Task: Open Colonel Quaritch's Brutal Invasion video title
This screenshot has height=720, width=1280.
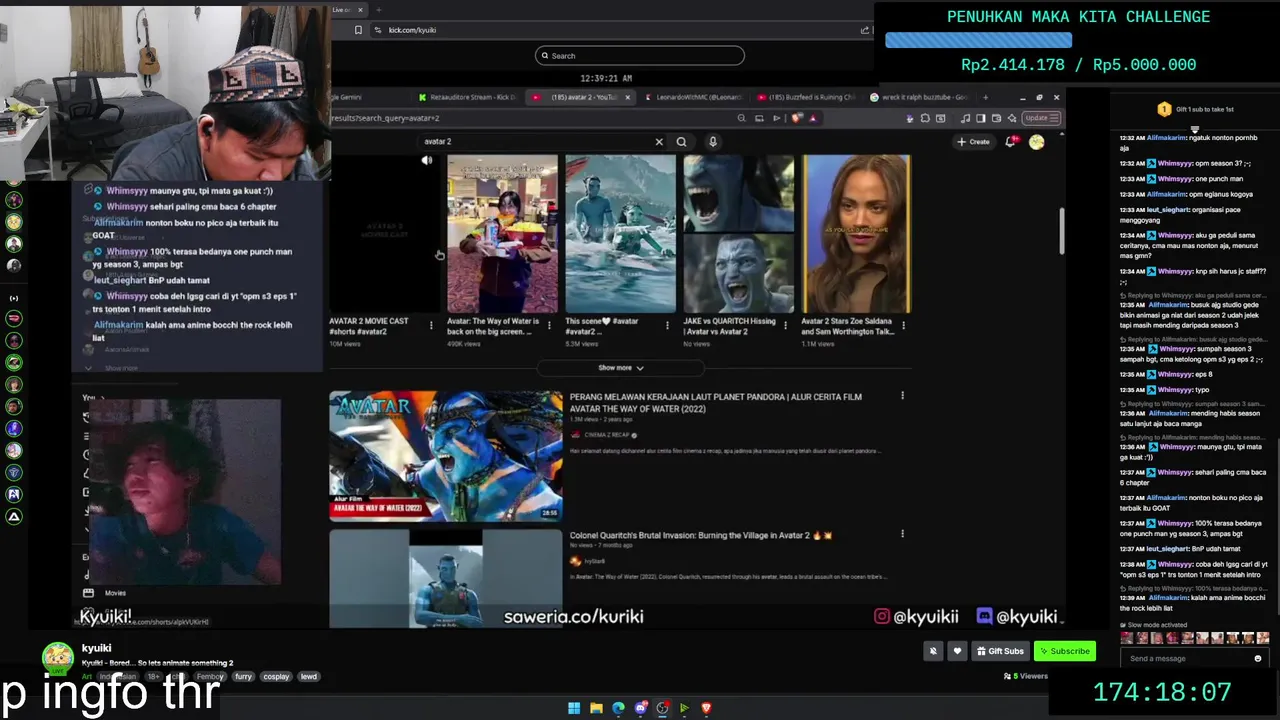Action: [701, 536]
